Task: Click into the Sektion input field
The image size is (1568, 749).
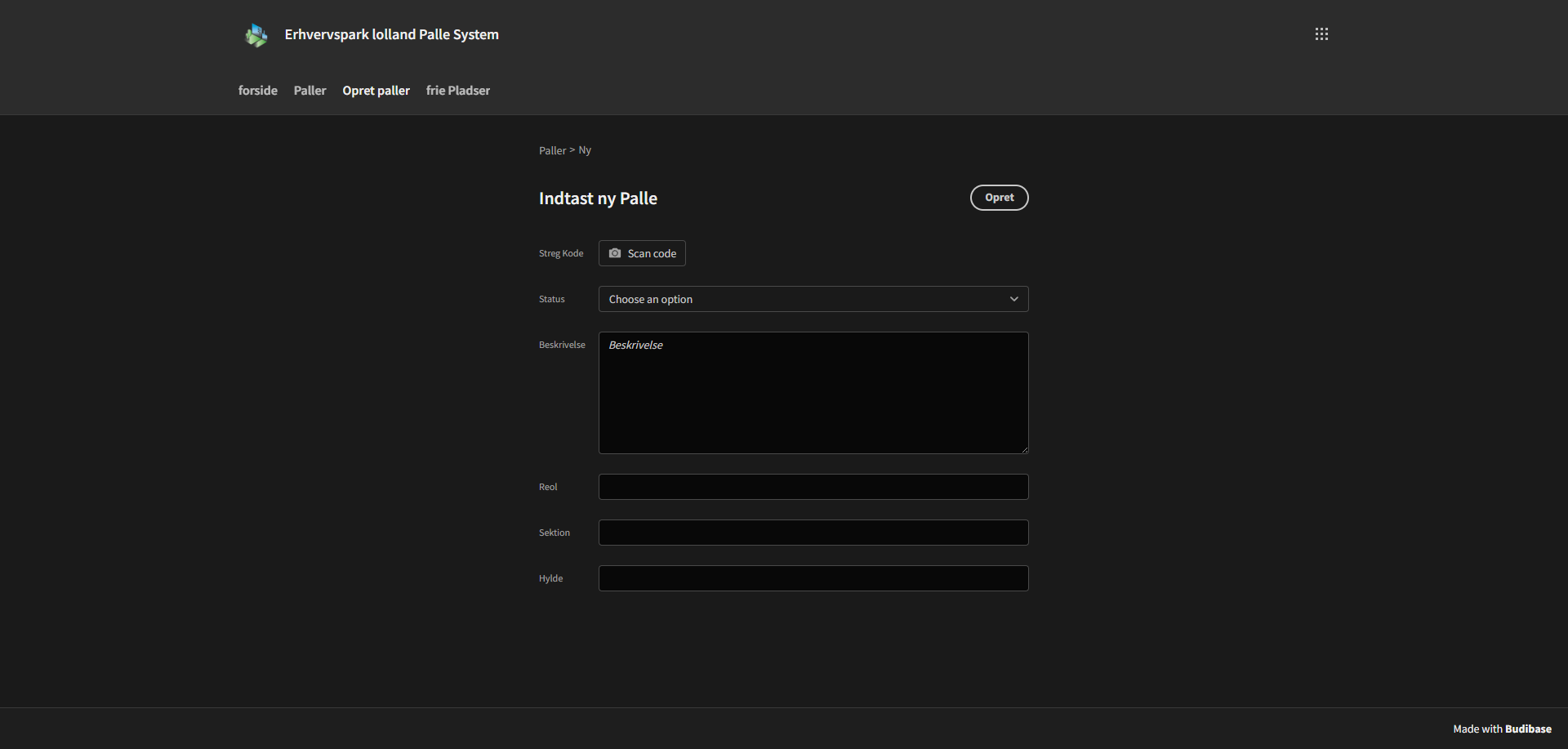Action: coord(813,533)
